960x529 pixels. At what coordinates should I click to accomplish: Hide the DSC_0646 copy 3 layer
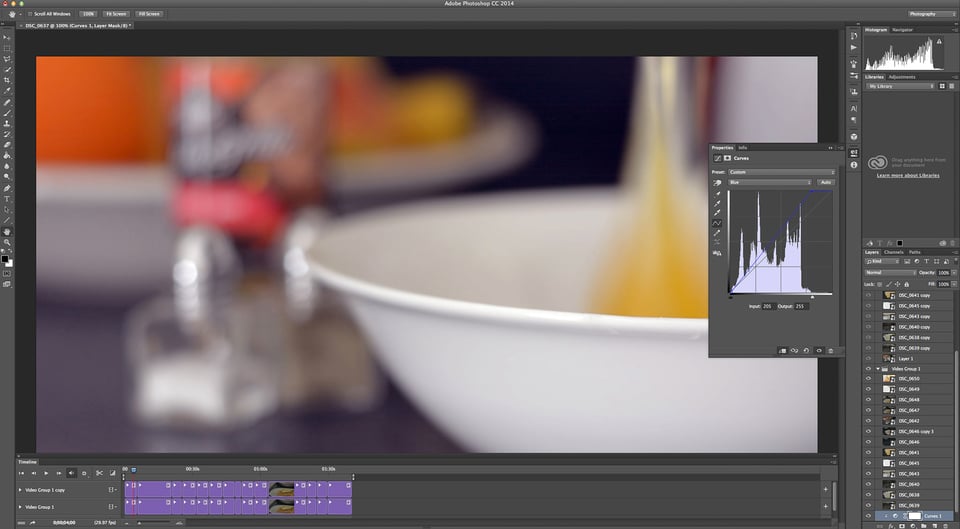868,432
